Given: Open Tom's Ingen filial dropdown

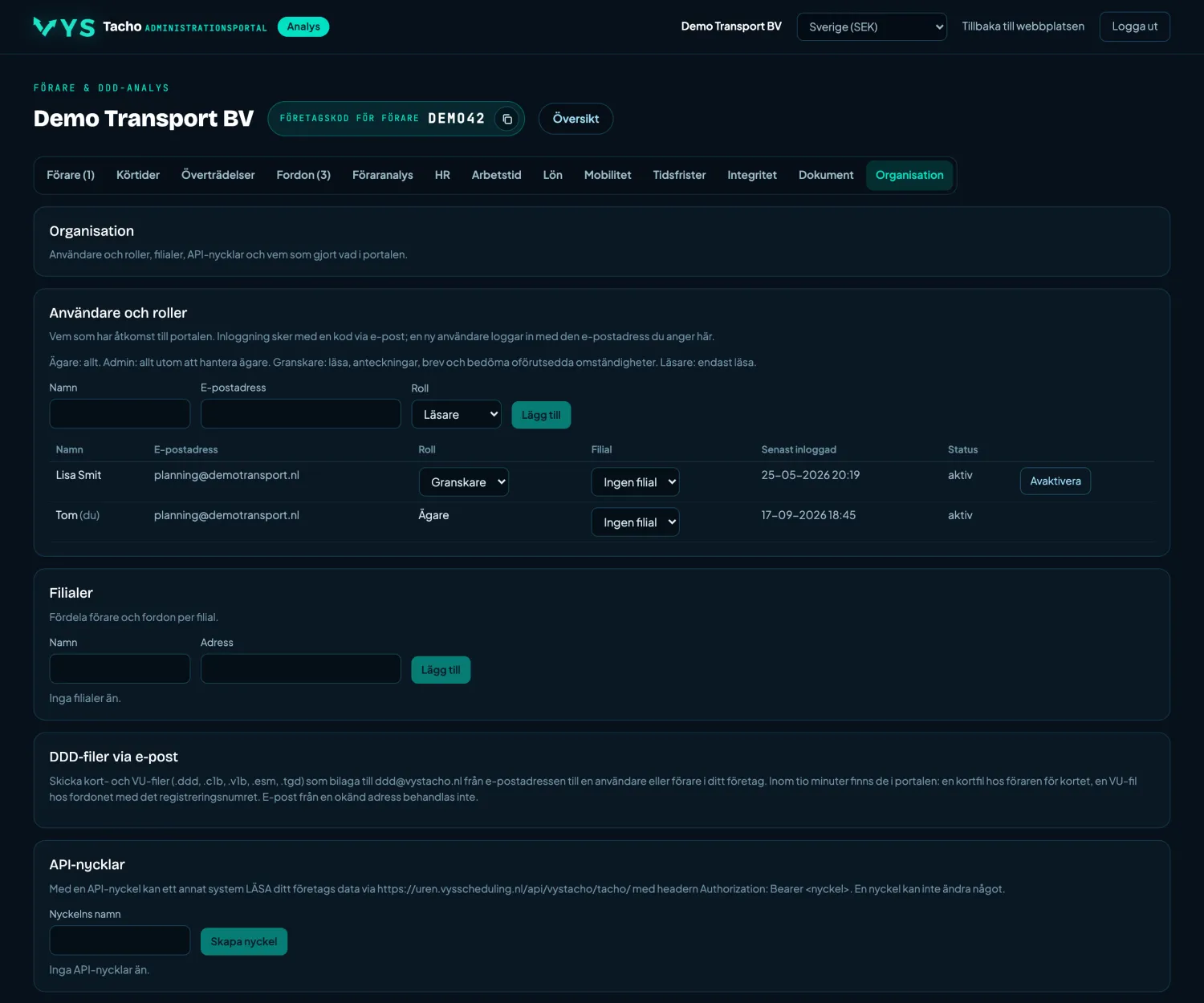Looking at the screenshot, I should click(636, 522).
